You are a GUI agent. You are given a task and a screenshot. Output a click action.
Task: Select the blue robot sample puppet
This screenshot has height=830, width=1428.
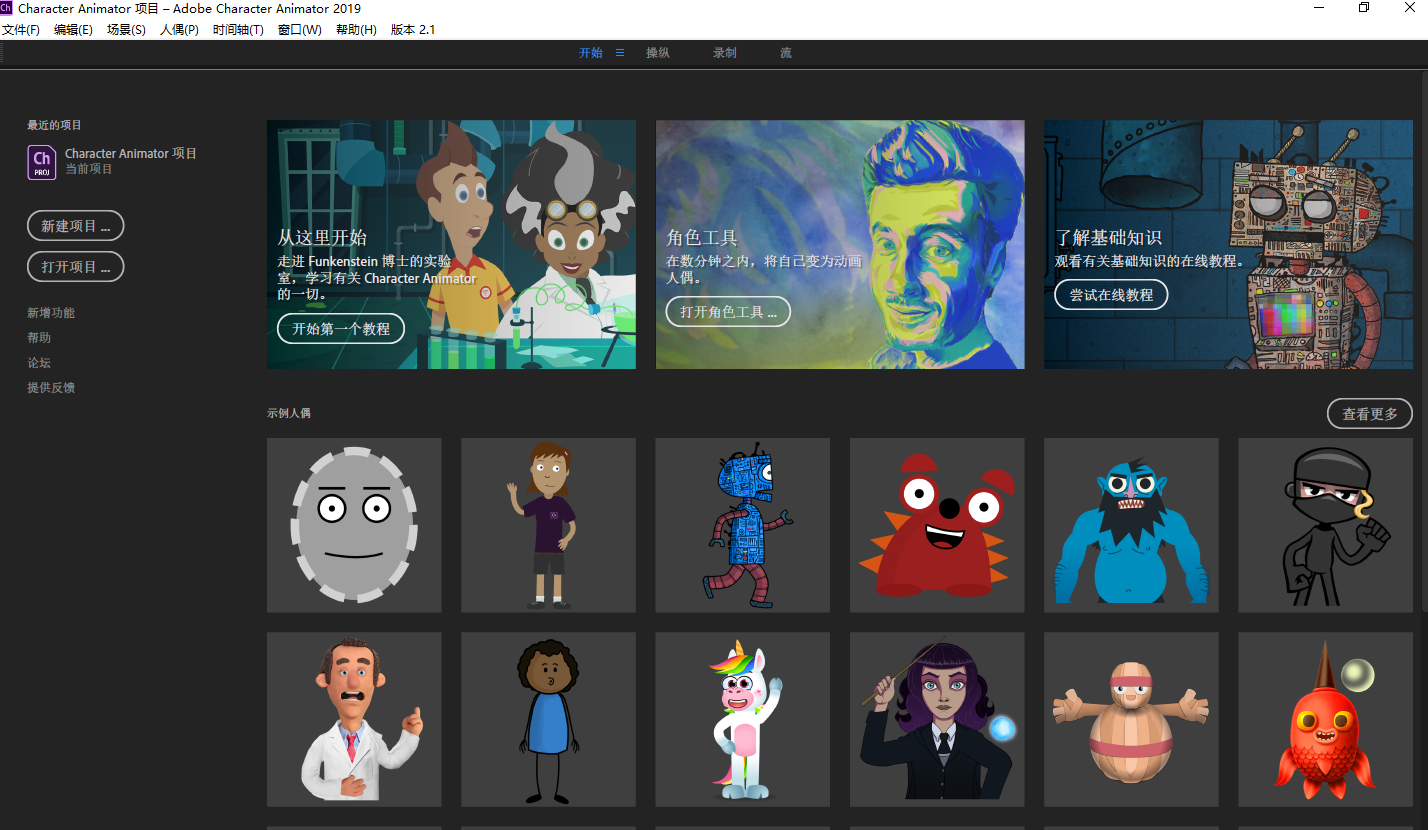coord(742,524)
